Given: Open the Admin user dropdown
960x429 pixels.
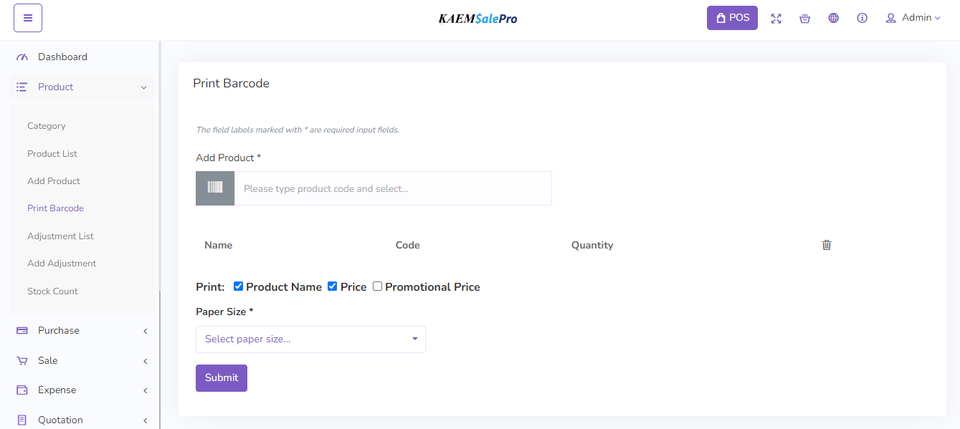Looking at the screenshot, I should pyautogui.click(x=913, y=18).
